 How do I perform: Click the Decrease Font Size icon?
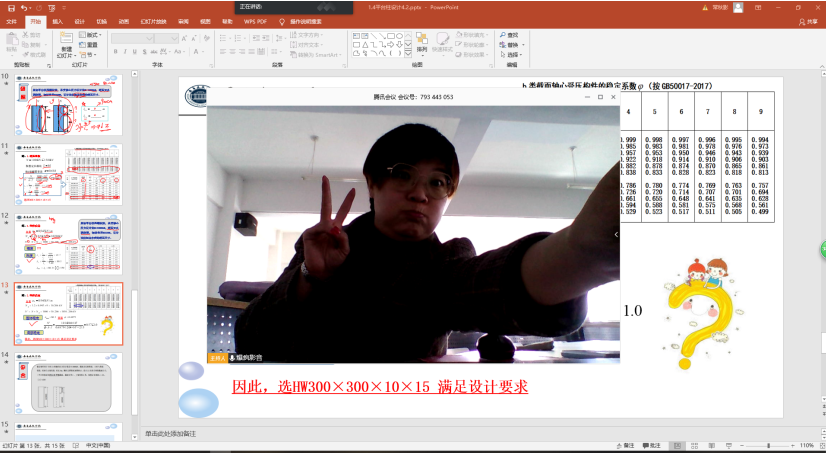[x=194, y=38]
